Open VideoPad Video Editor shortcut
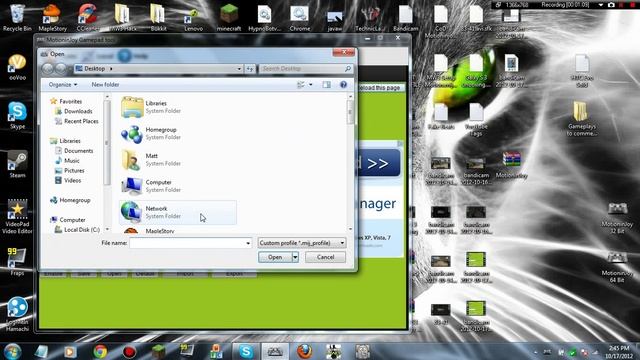The width and height of the screenshot is (640, 360). point(17,216)
